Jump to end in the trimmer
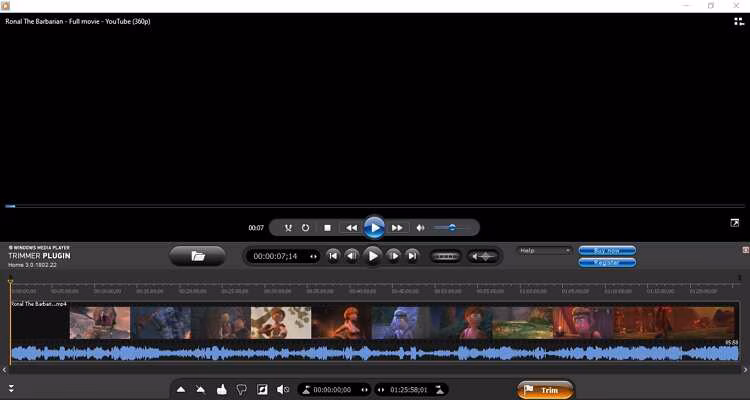The height and width of the screenshot is (400, 750). [x=412, y=256]
